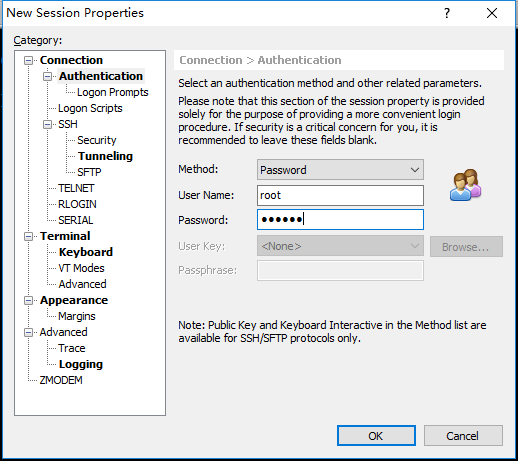Screen dimensions: 518x461
Task: Open the Logging category
Action: pos(81,364)
